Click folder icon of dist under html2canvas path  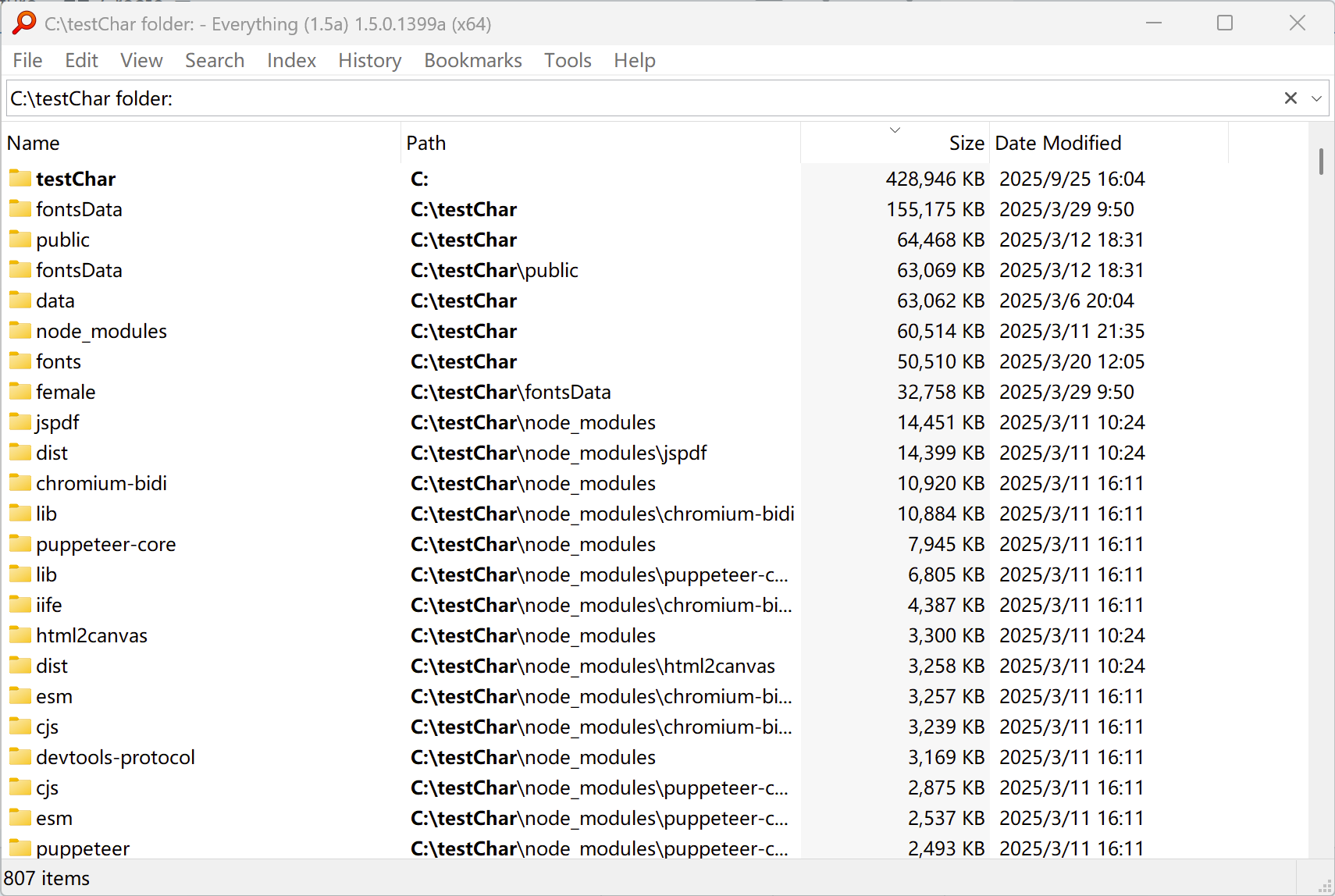tap(20, 666)
